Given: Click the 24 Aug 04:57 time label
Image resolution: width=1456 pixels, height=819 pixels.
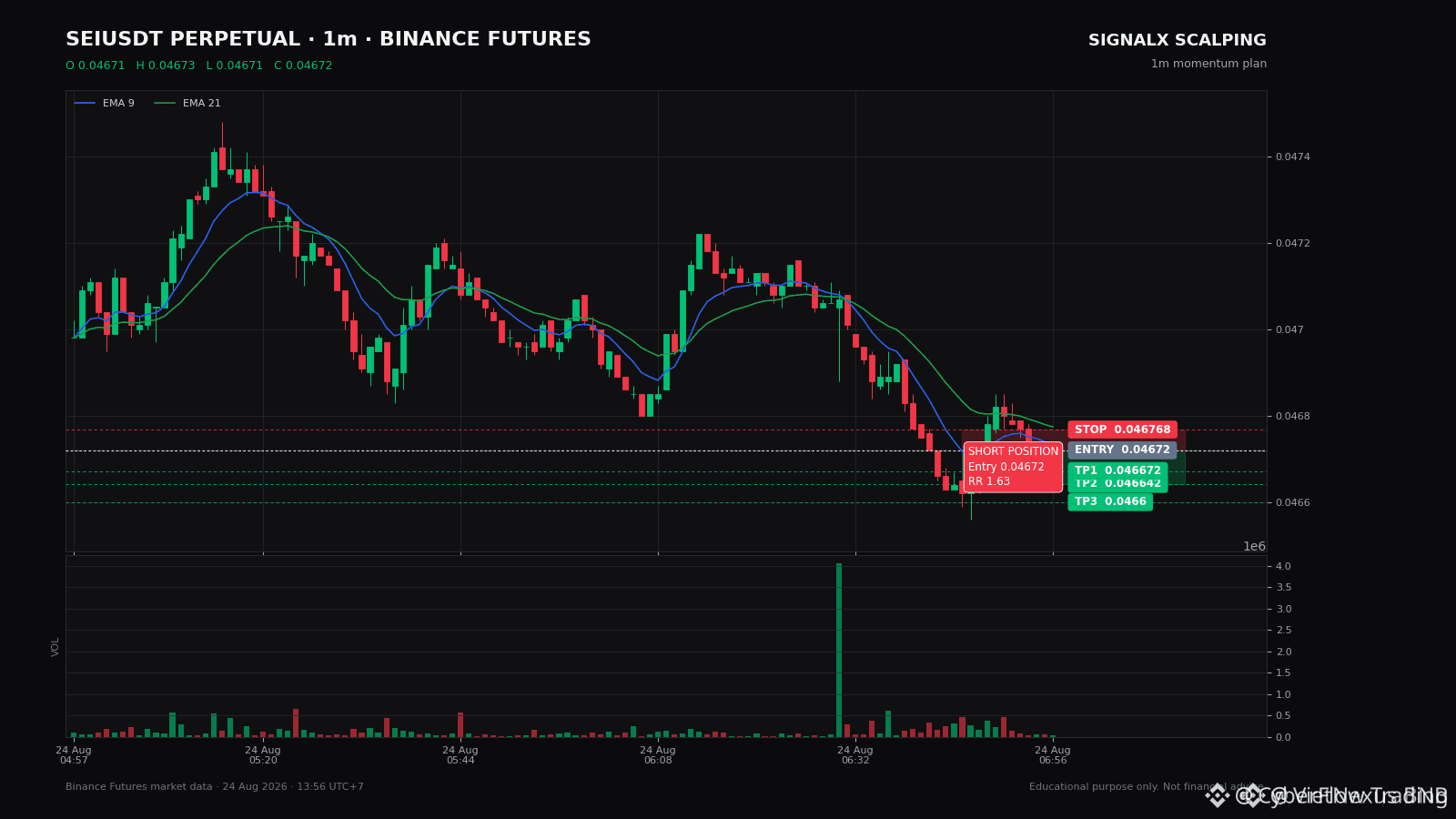Looking at the screenshot, I should point(74,755).
